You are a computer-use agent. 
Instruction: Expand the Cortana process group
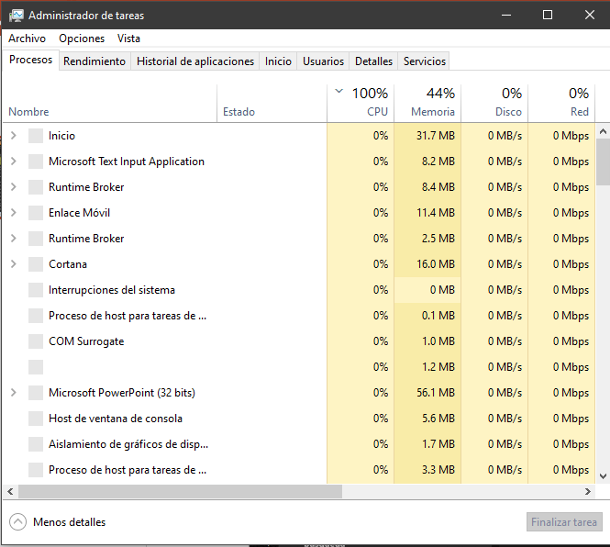point(13,264)
